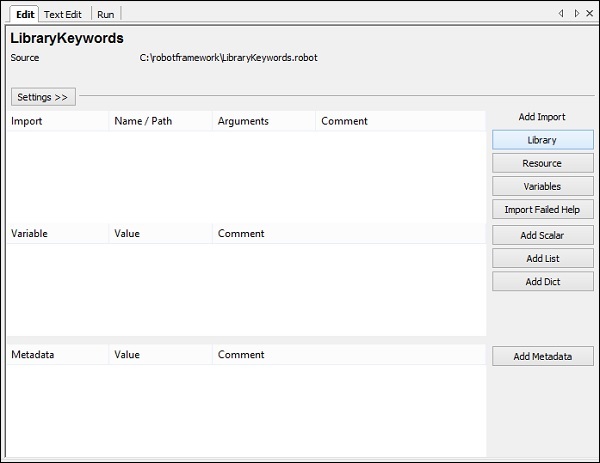Open Import Failed Help

click(542, 209)
